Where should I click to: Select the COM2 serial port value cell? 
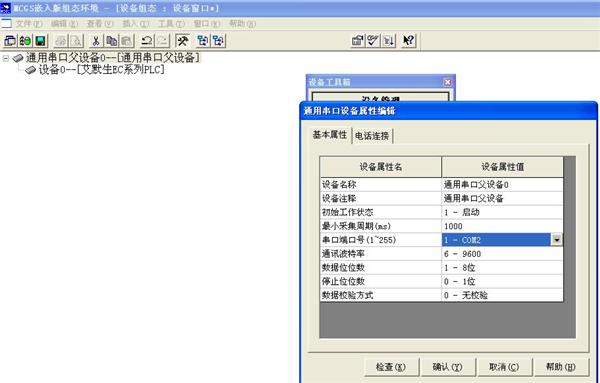click(496, 240)
